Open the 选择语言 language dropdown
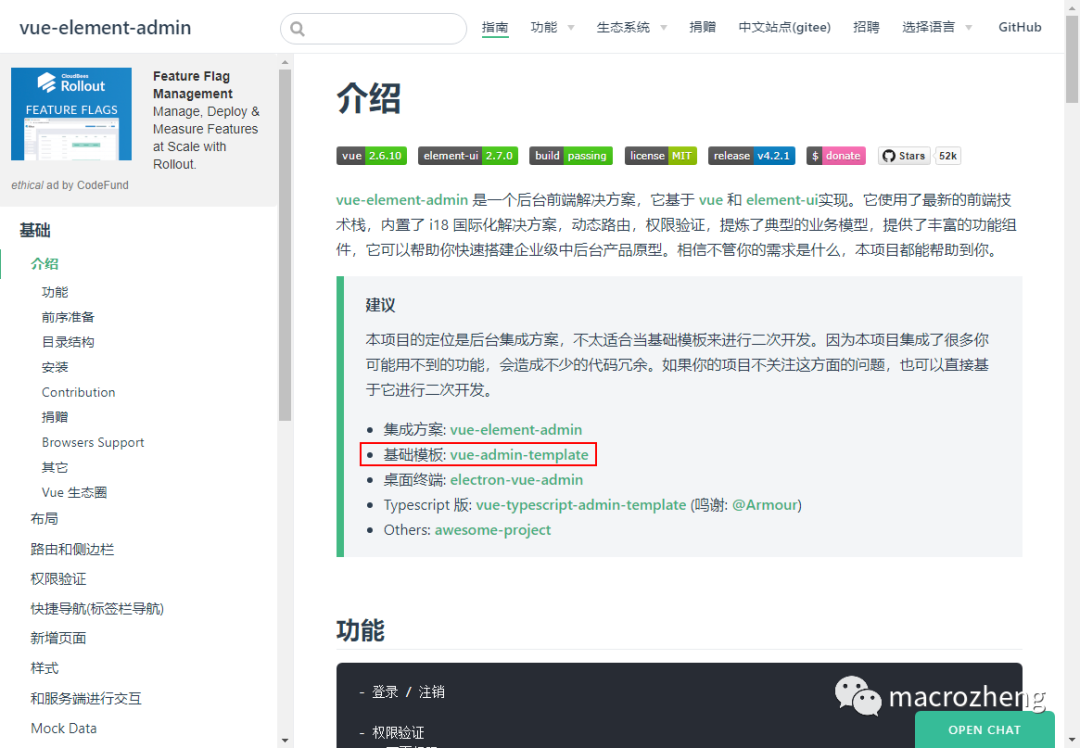Screen dimensions: 1080x748 click(930, 27)
